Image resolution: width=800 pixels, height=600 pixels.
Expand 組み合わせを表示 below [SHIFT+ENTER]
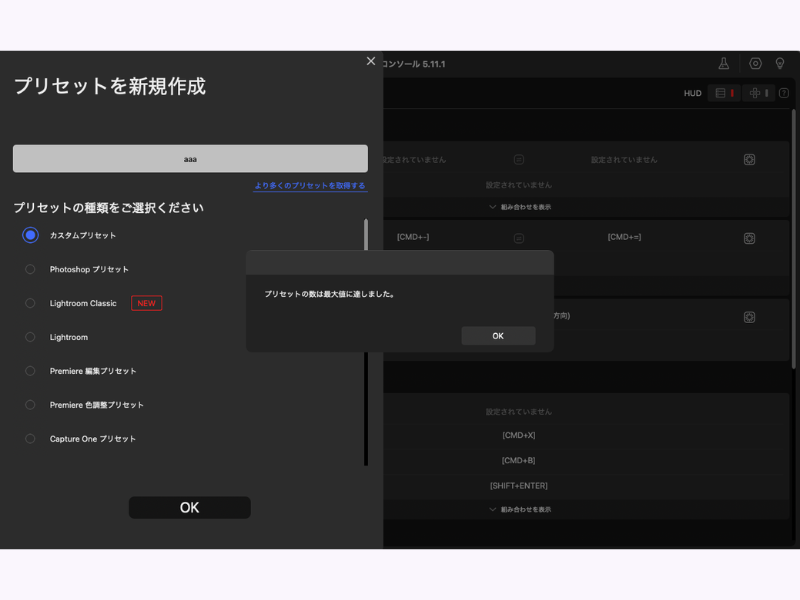[x=519, y=509]
